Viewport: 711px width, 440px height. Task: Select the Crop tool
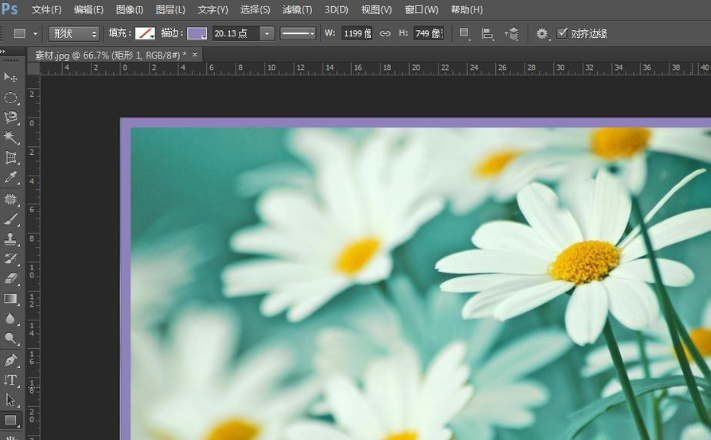[11, 158]
